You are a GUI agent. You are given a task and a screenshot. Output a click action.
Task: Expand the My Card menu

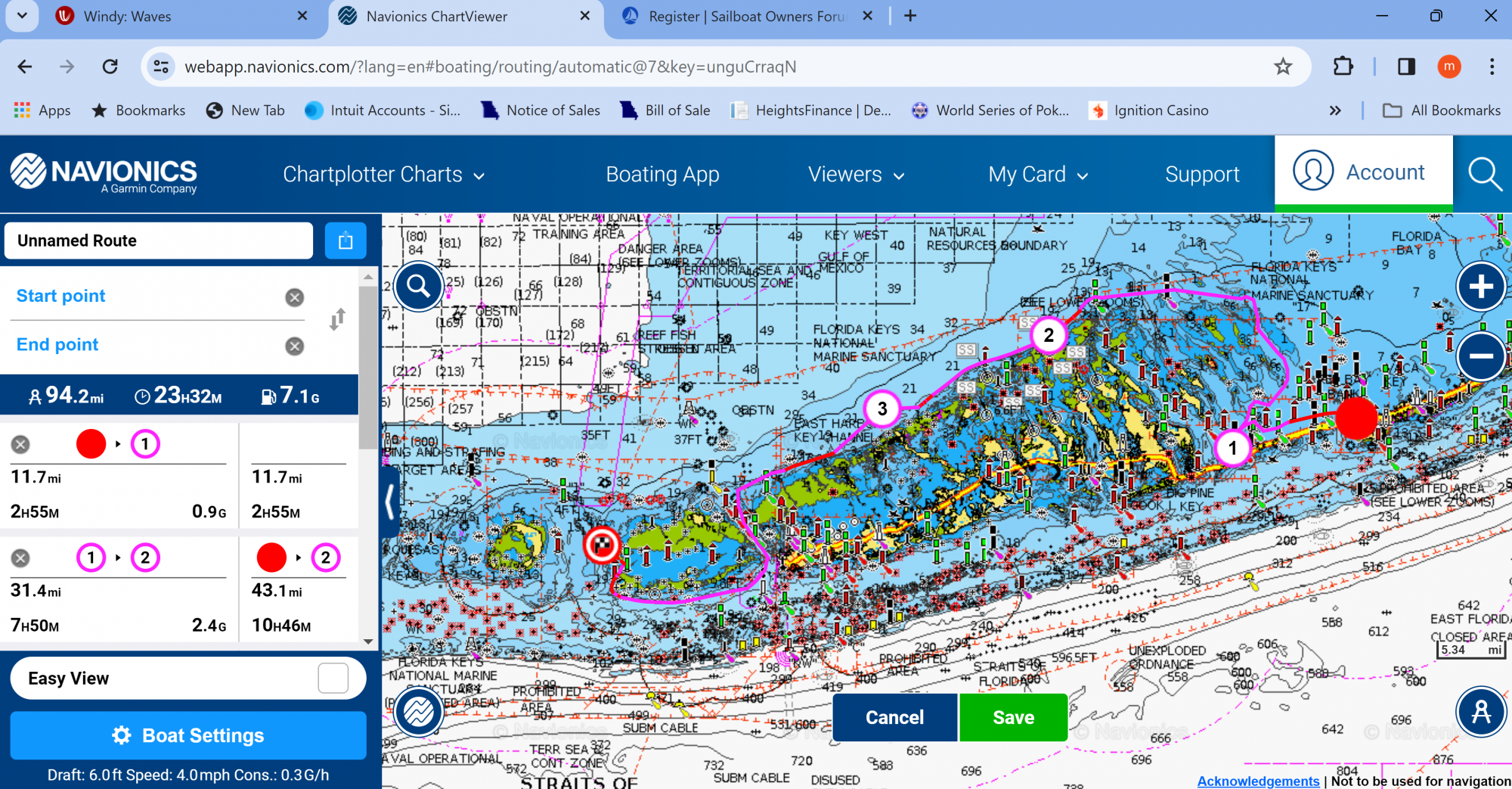tap(1039, 175)
